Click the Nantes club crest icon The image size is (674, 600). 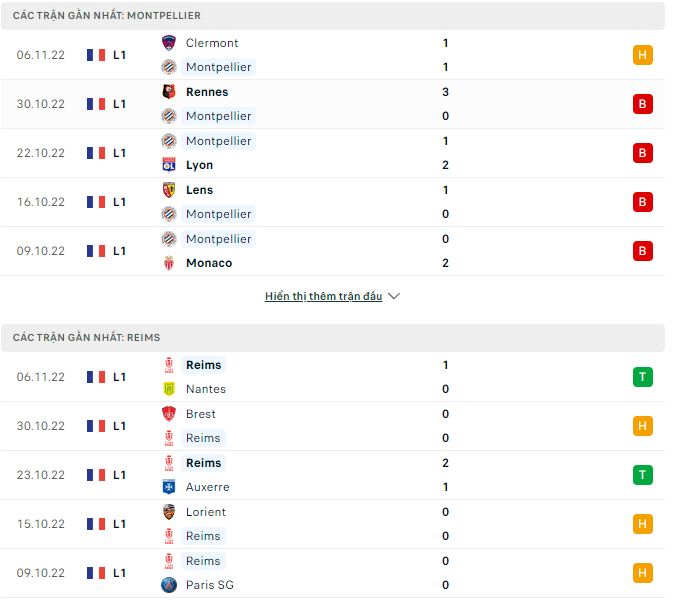169,389
